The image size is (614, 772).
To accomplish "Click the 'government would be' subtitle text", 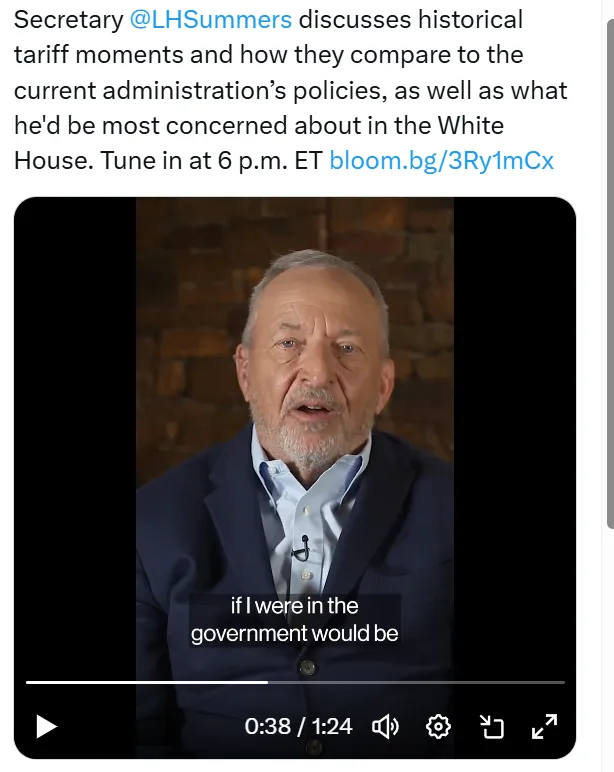I will click(294, 634).
